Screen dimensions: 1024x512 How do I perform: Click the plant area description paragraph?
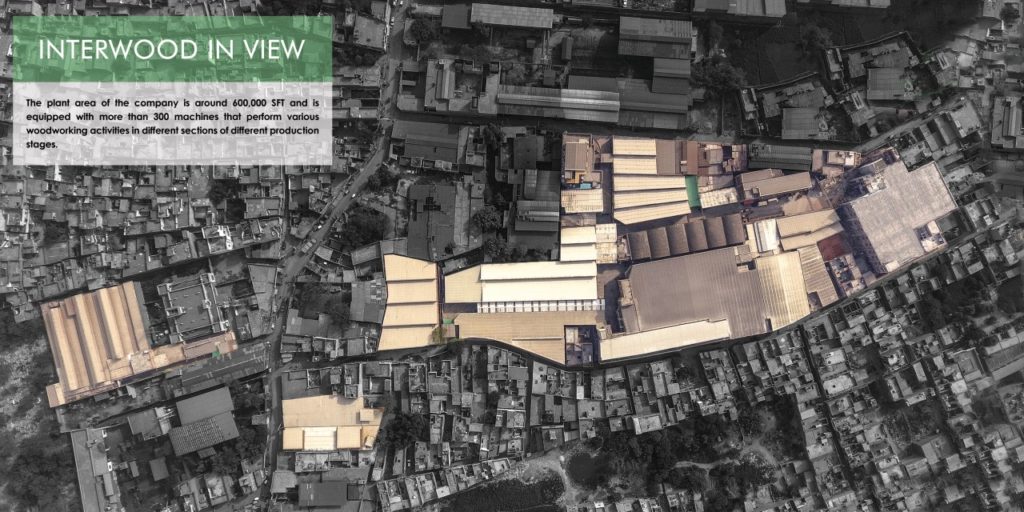coord(172,123)
